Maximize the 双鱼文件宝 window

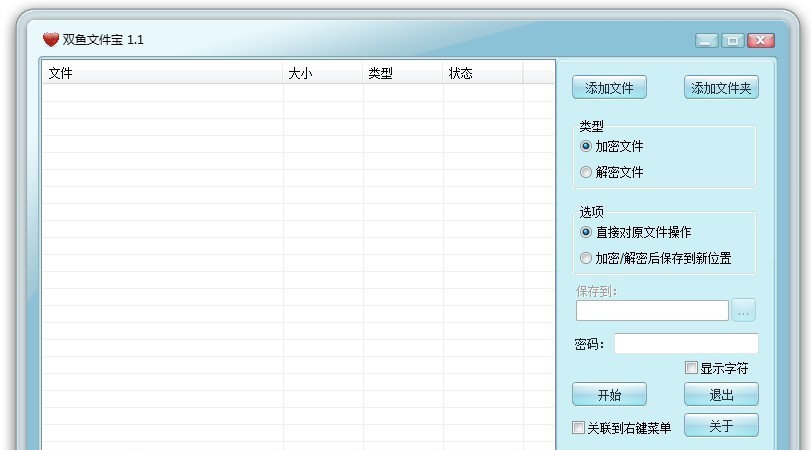click(732, 40)
